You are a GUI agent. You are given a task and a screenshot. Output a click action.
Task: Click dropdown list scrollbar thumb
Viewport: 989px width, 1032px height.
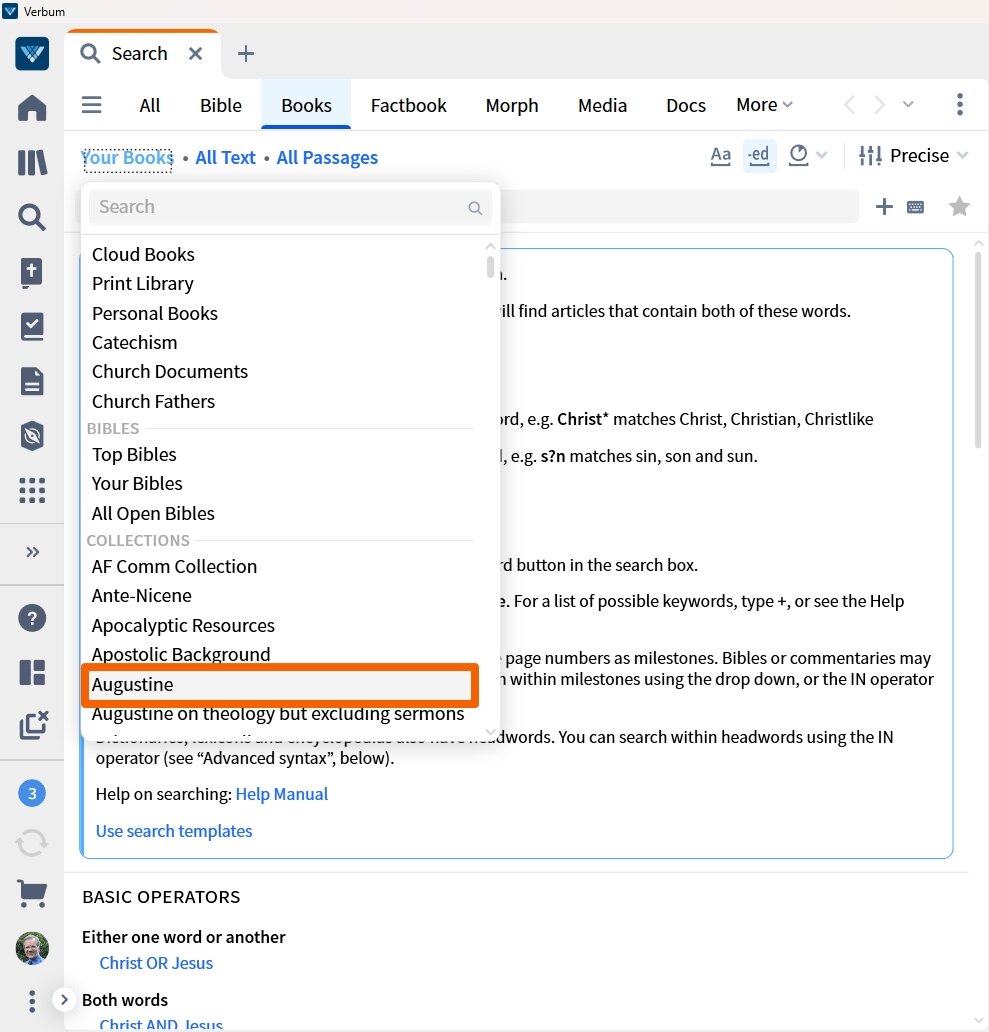tap(490, 267)
